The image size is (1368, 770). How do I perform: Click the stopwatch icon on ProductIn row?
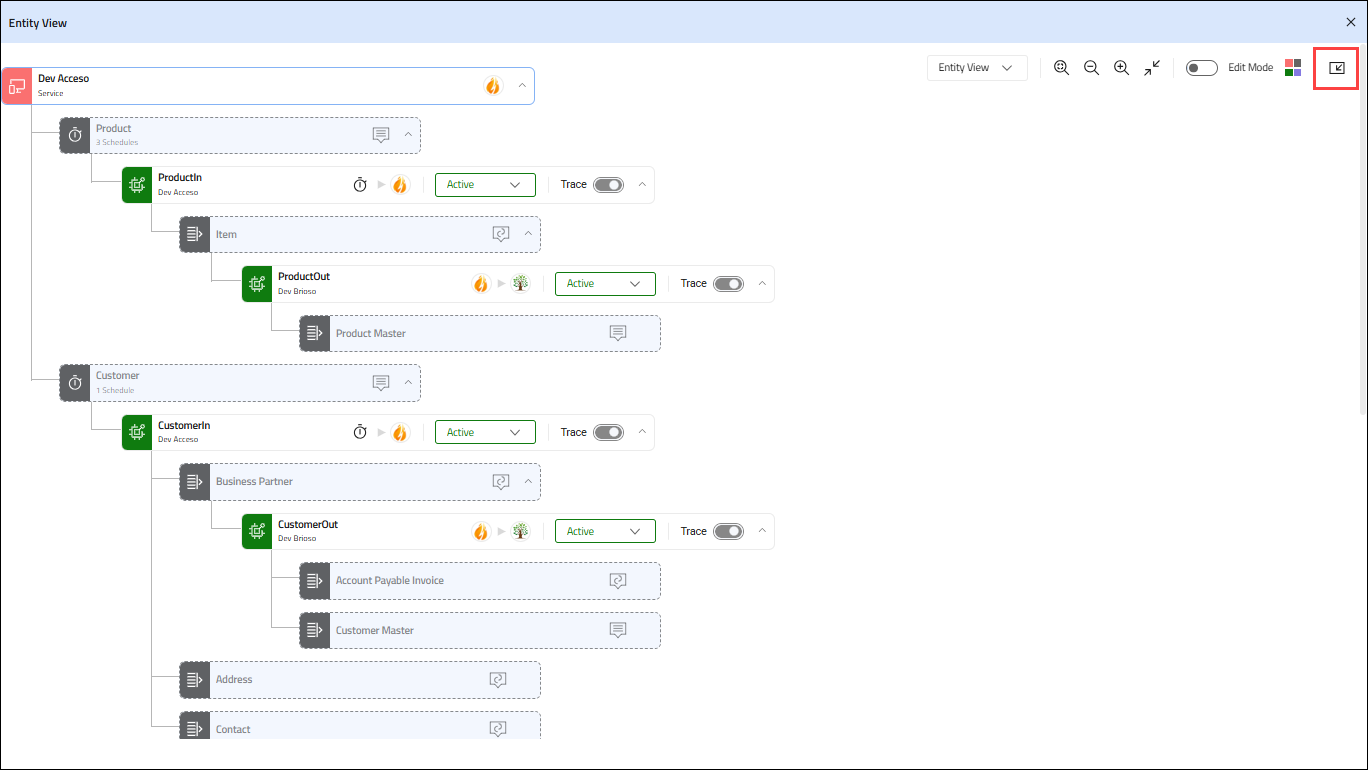point(360,185)
